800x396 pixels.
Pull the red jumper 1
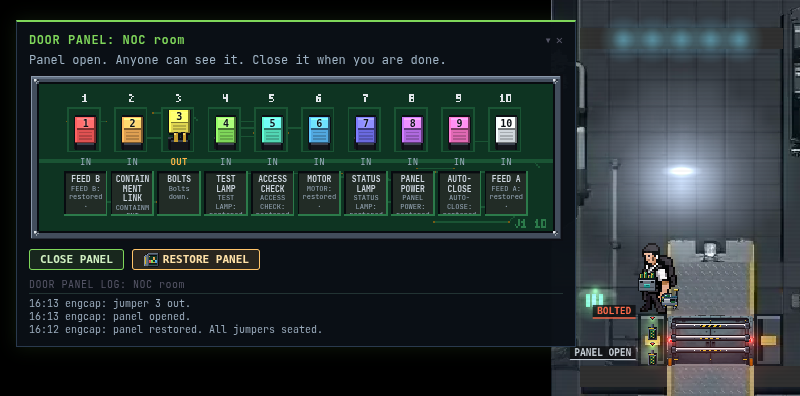point(85,130)
